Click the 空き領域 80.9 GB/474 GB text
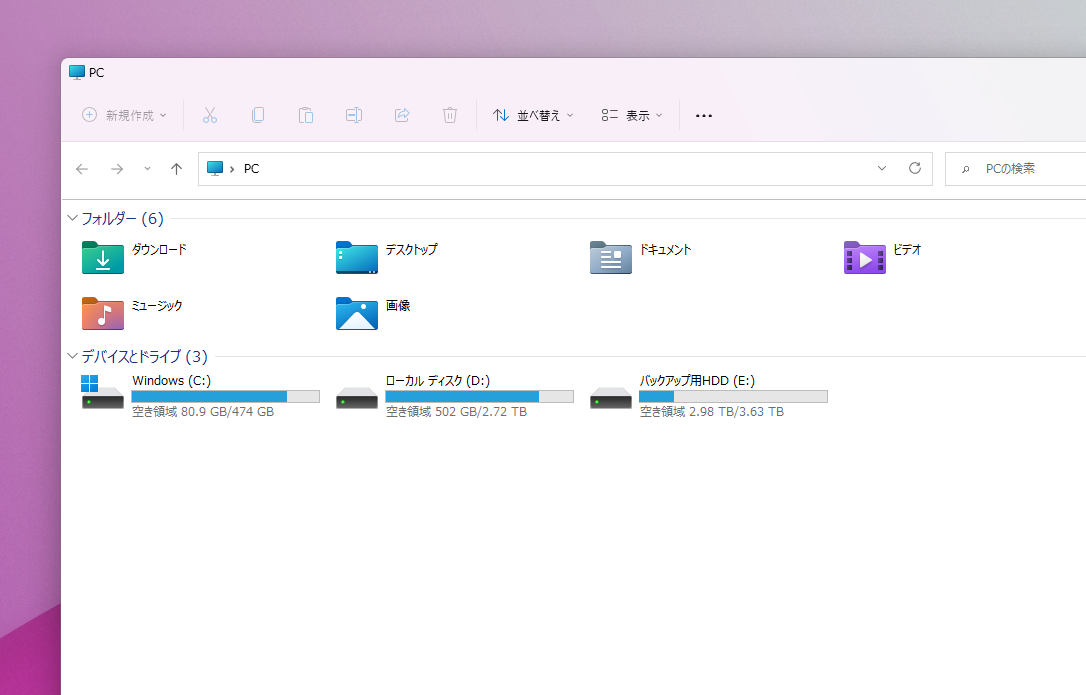 (x=203, y=412)
